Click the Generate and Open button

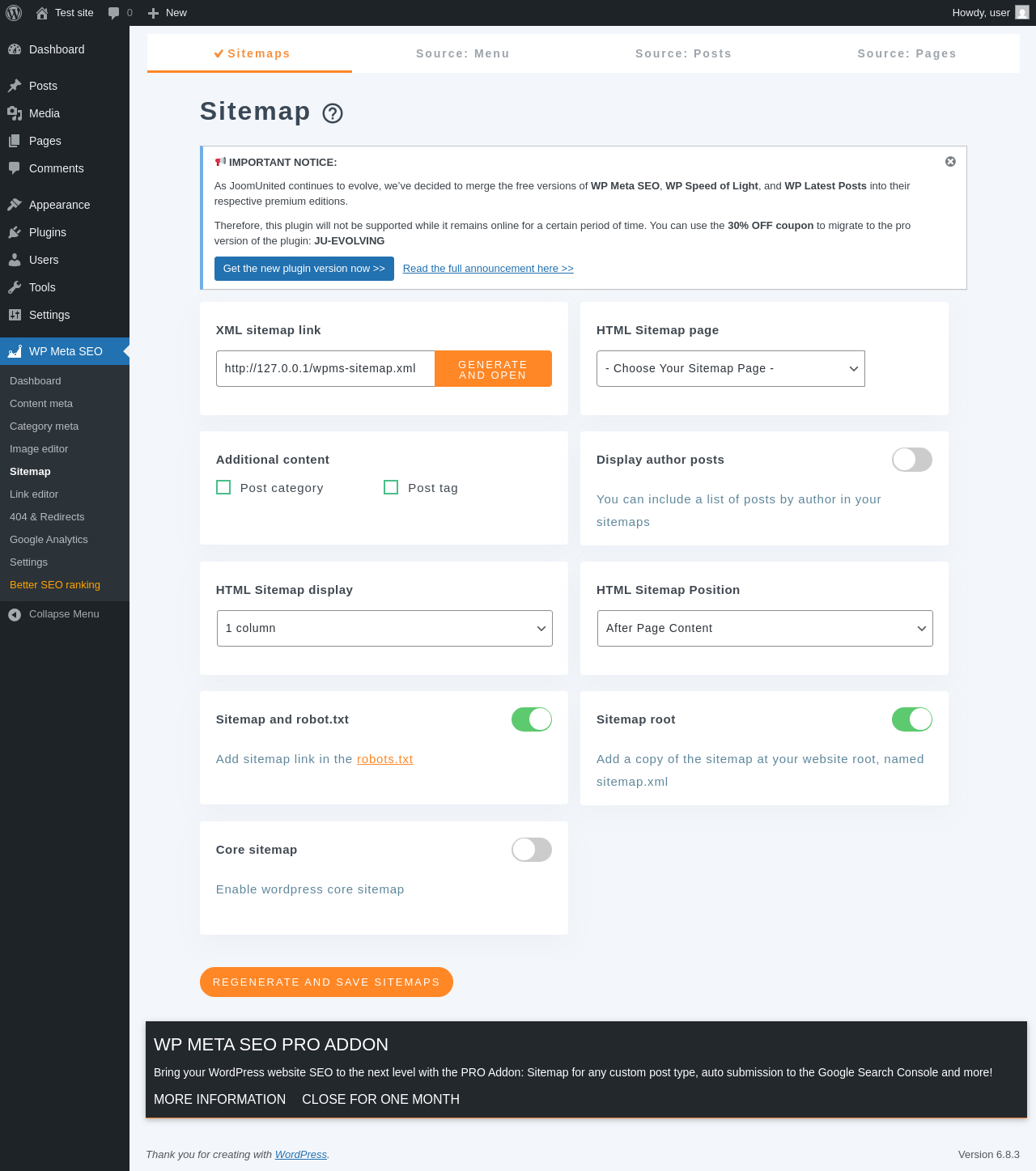493,369
